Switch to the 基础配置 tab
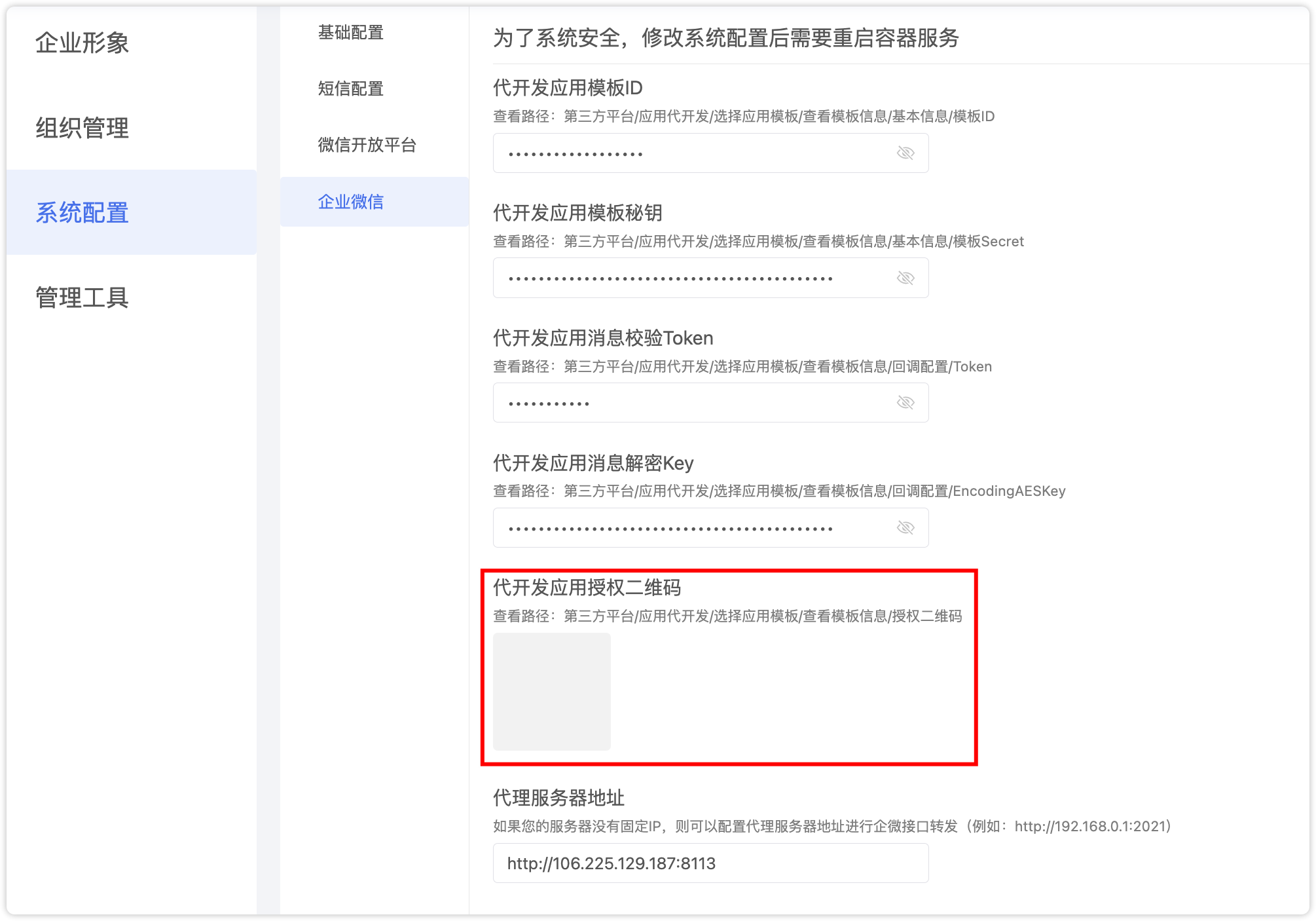Screen dimensions: 1316x921 click(351, 33)
